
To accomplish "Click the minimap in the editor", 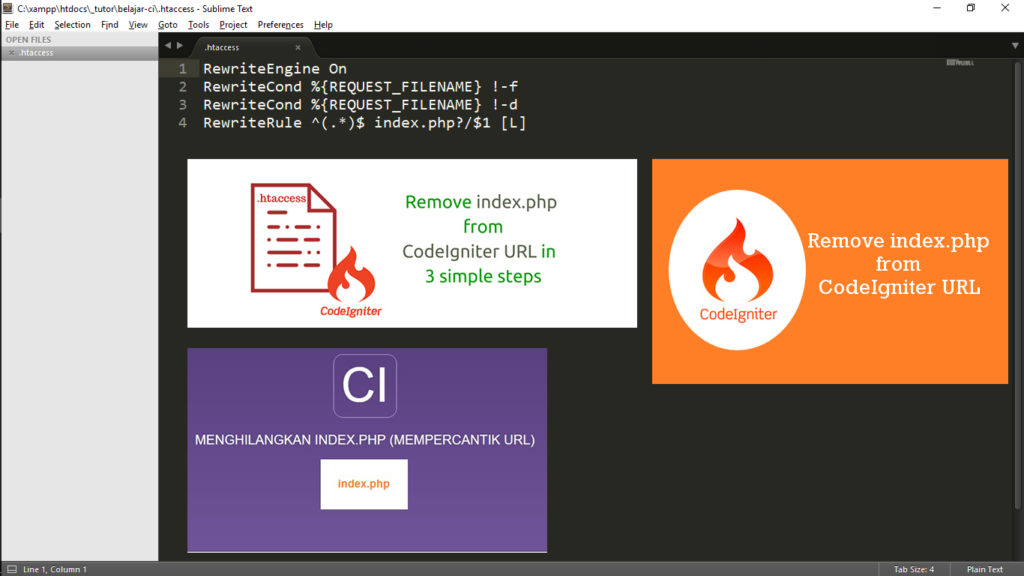I will tap(959, 64).
